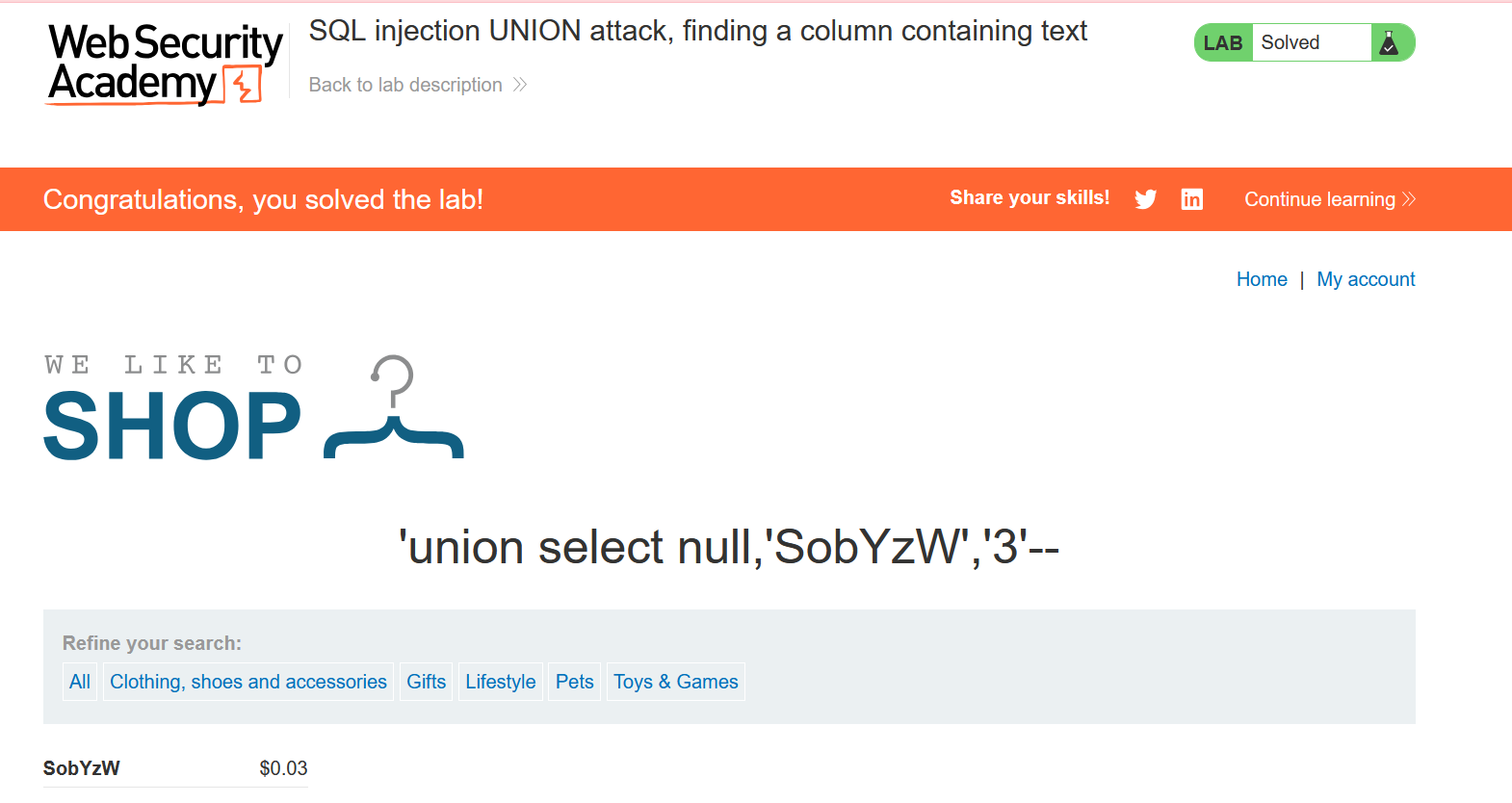Click the LinkedIn share icon

point(1192,199)
